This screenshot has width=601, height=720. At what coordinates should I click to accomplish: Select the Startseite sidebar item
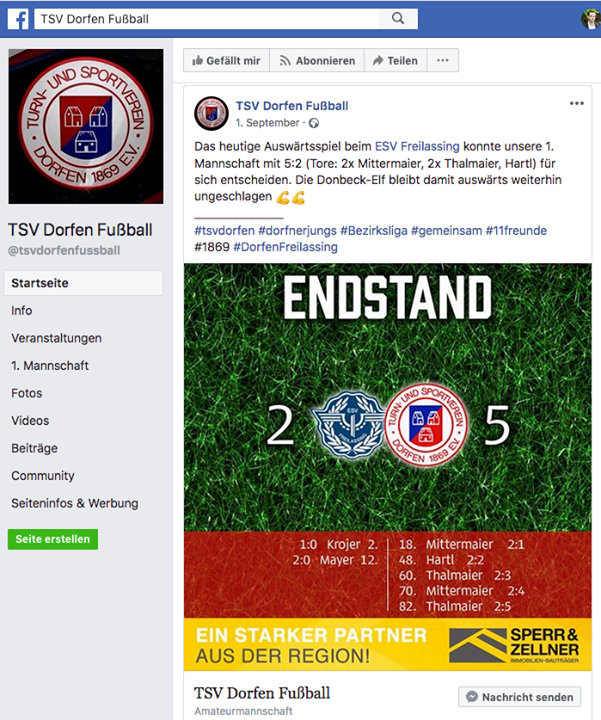[83, 283]
